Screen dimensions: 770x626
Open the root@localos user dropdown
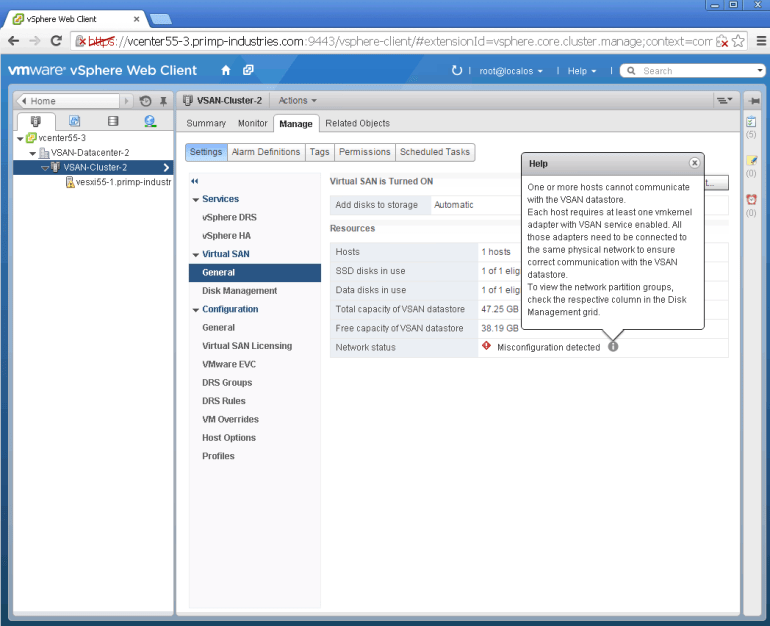(511, 71)
